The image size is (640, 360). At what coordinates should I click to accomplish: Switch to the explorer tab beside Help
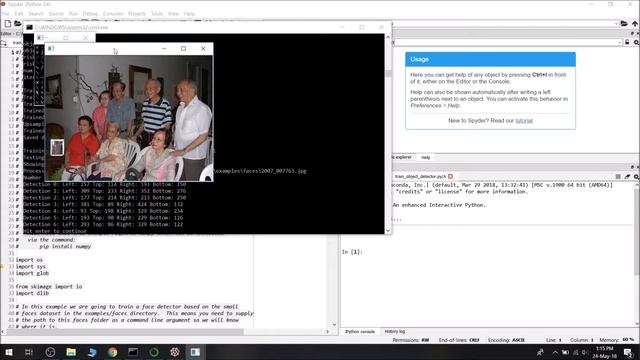click(402, 157)
